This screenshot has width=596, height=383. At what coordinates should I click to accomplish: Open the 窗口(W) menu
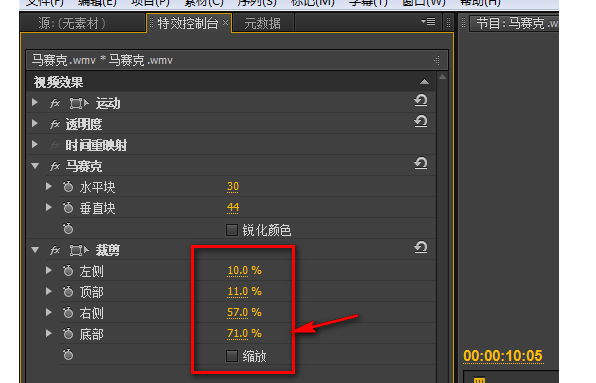click(x=423, y=3)
